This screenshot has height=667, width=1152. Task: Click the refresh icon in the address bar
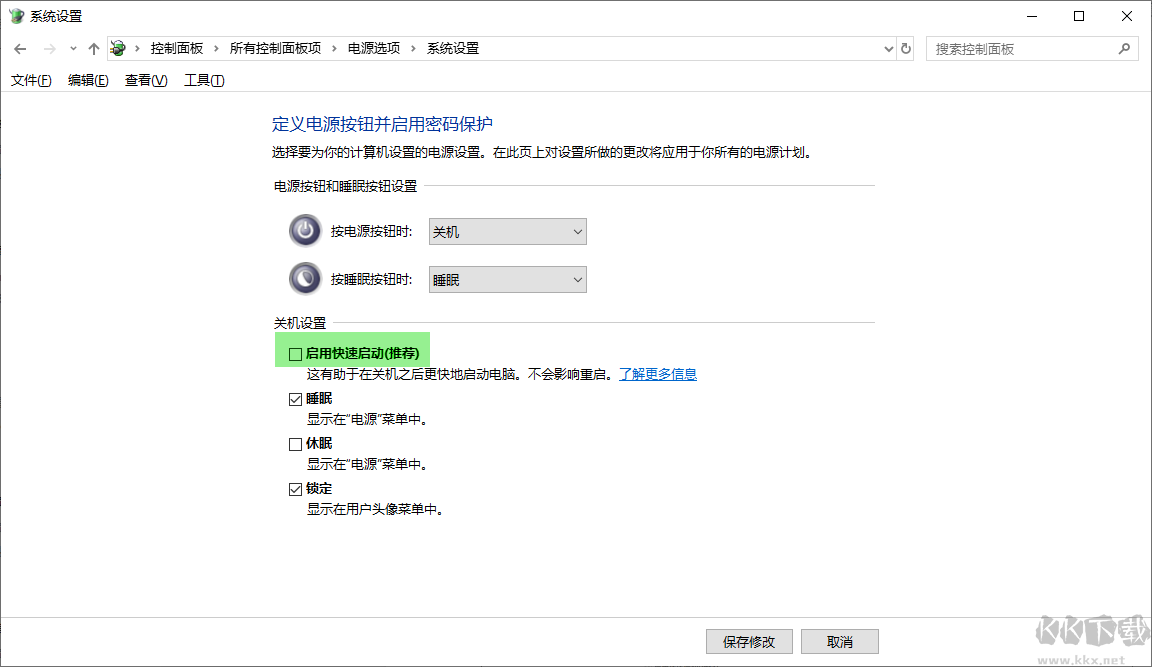tap(905, 48)
